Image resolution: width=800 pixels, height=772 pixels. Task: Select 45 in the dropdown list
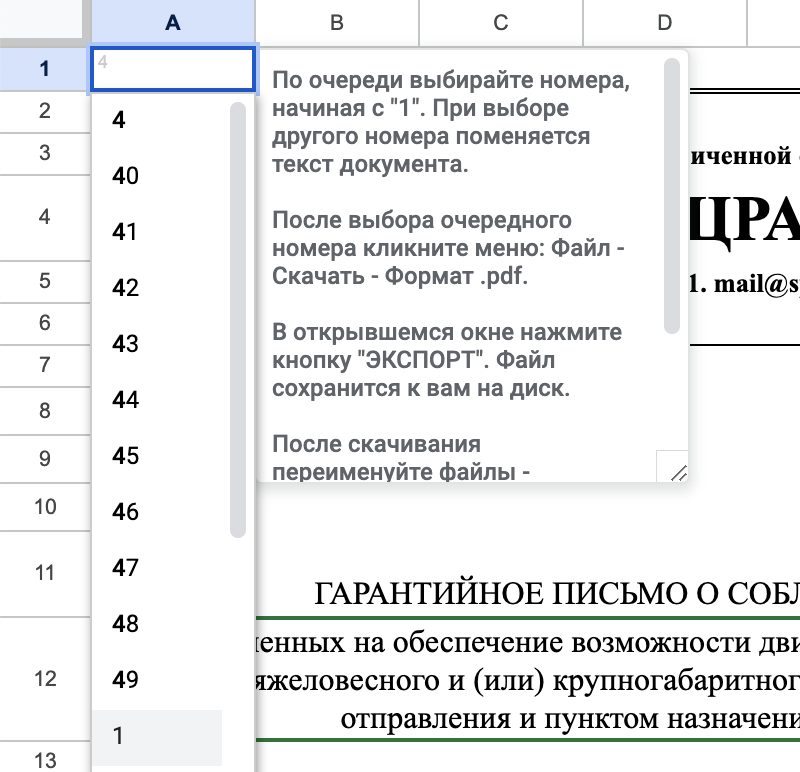click(x=157, y=456)
